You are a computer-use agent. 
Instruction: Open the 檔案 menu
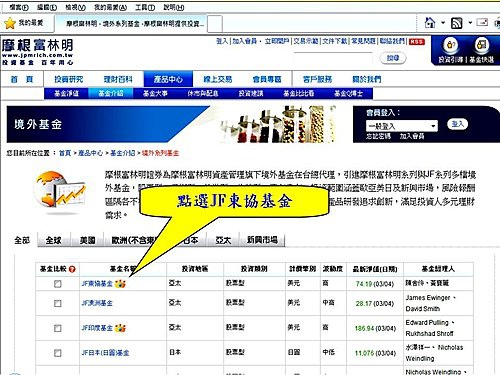[x=19, y=7]
